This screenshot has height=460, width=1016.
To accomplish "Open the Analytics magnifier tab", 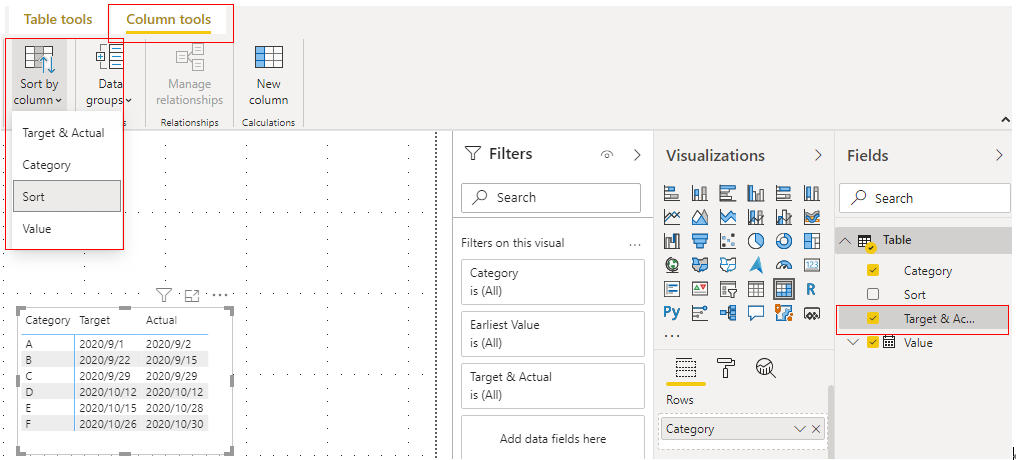I will 765,368.
